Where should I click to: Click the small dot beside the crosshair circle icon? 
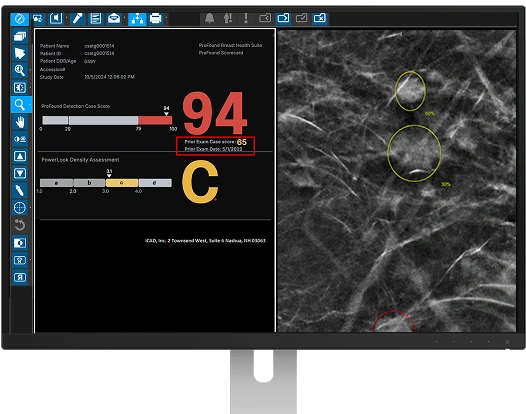[31, 208]
